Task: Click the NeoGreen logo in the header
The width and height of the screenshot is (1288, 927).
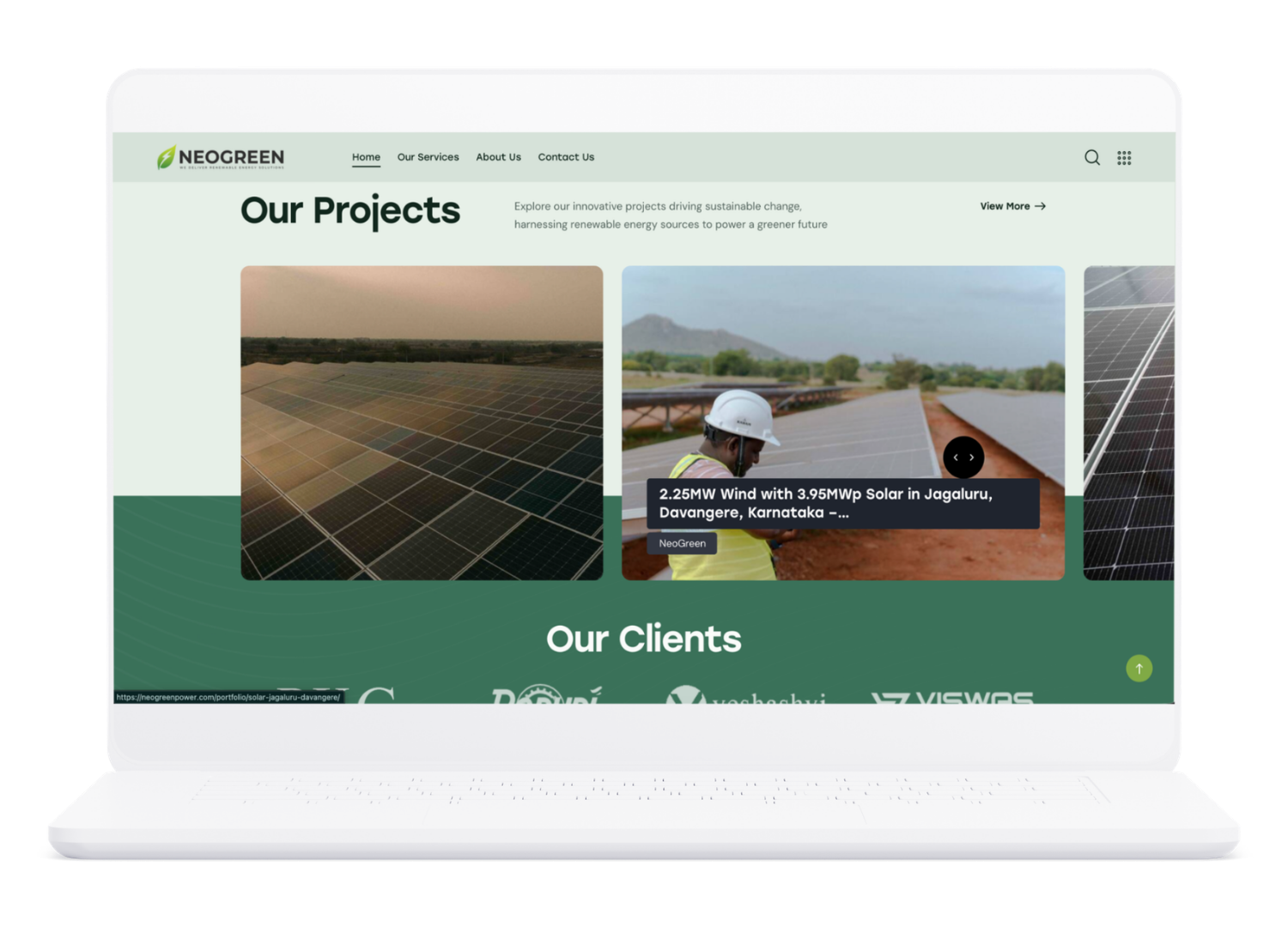Action: 221,157
